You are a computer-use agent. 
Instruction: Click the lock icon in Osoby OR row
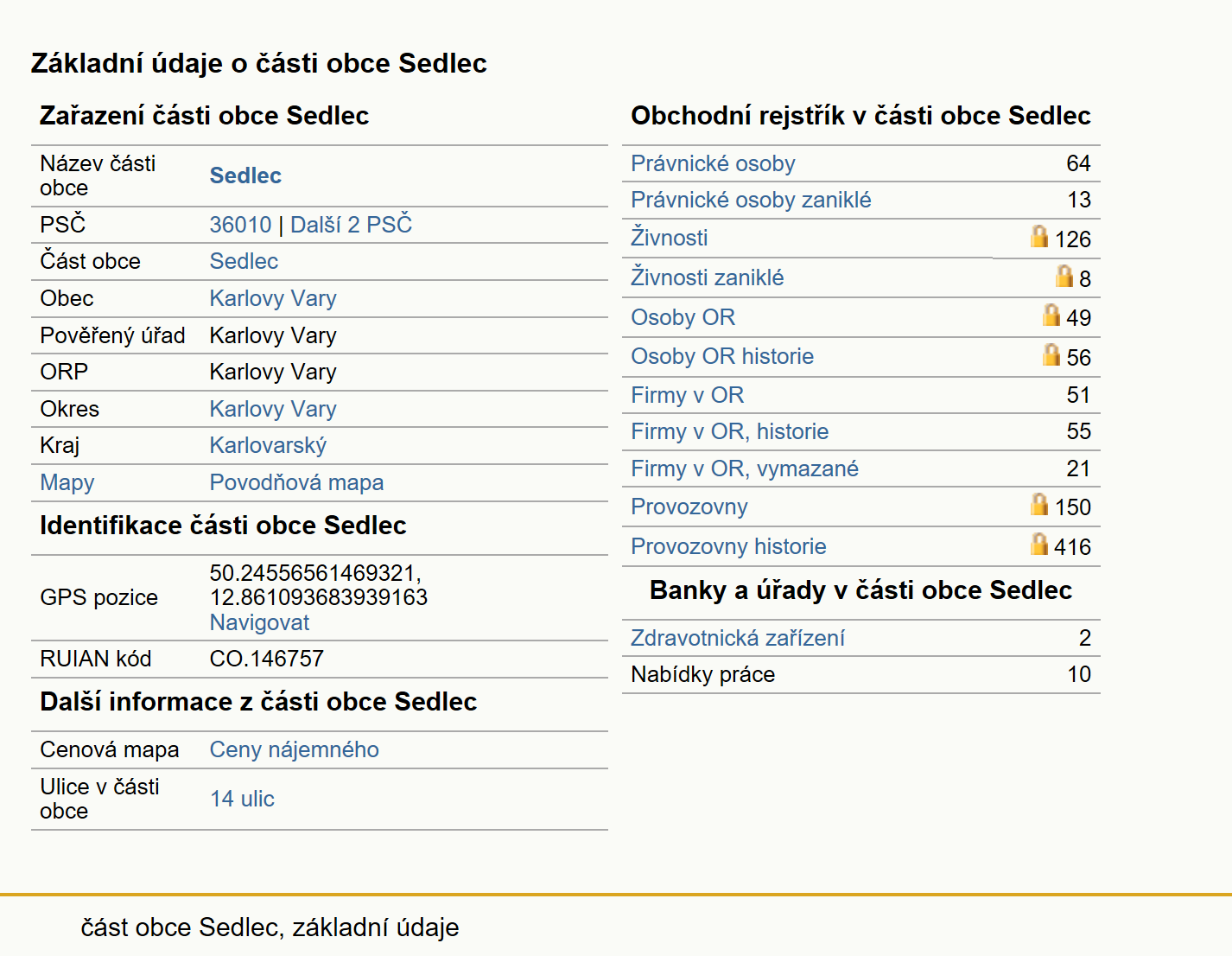coord(1051,315)
